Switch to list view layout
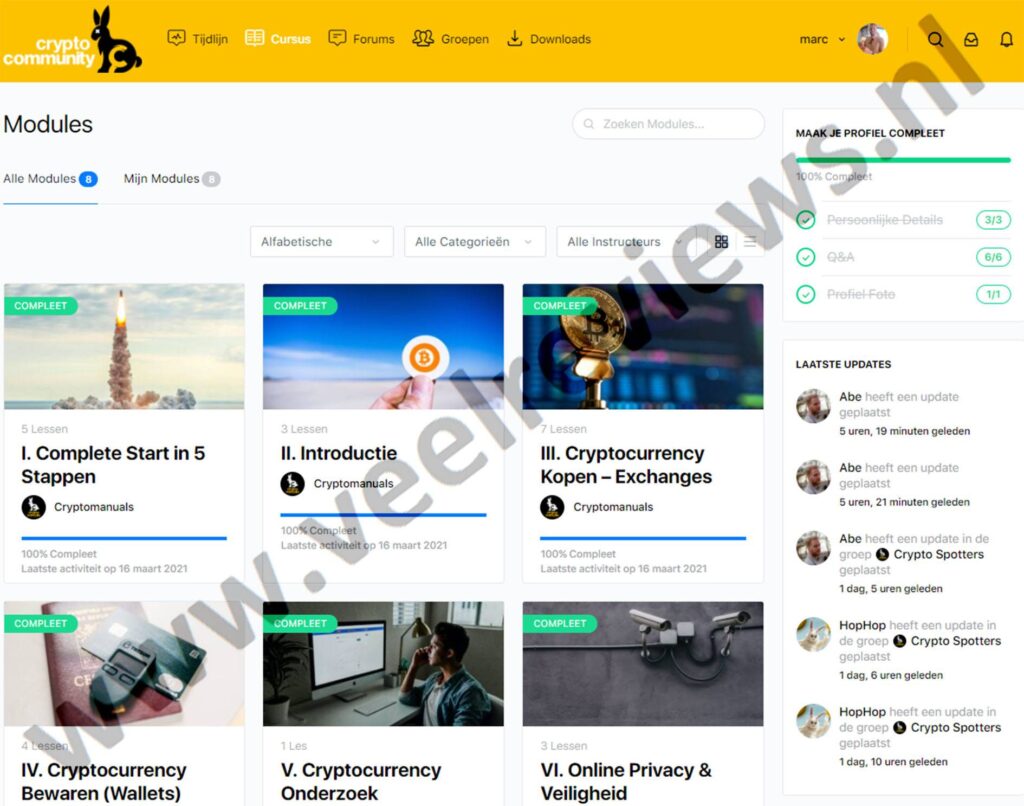 tap(750, 242)
